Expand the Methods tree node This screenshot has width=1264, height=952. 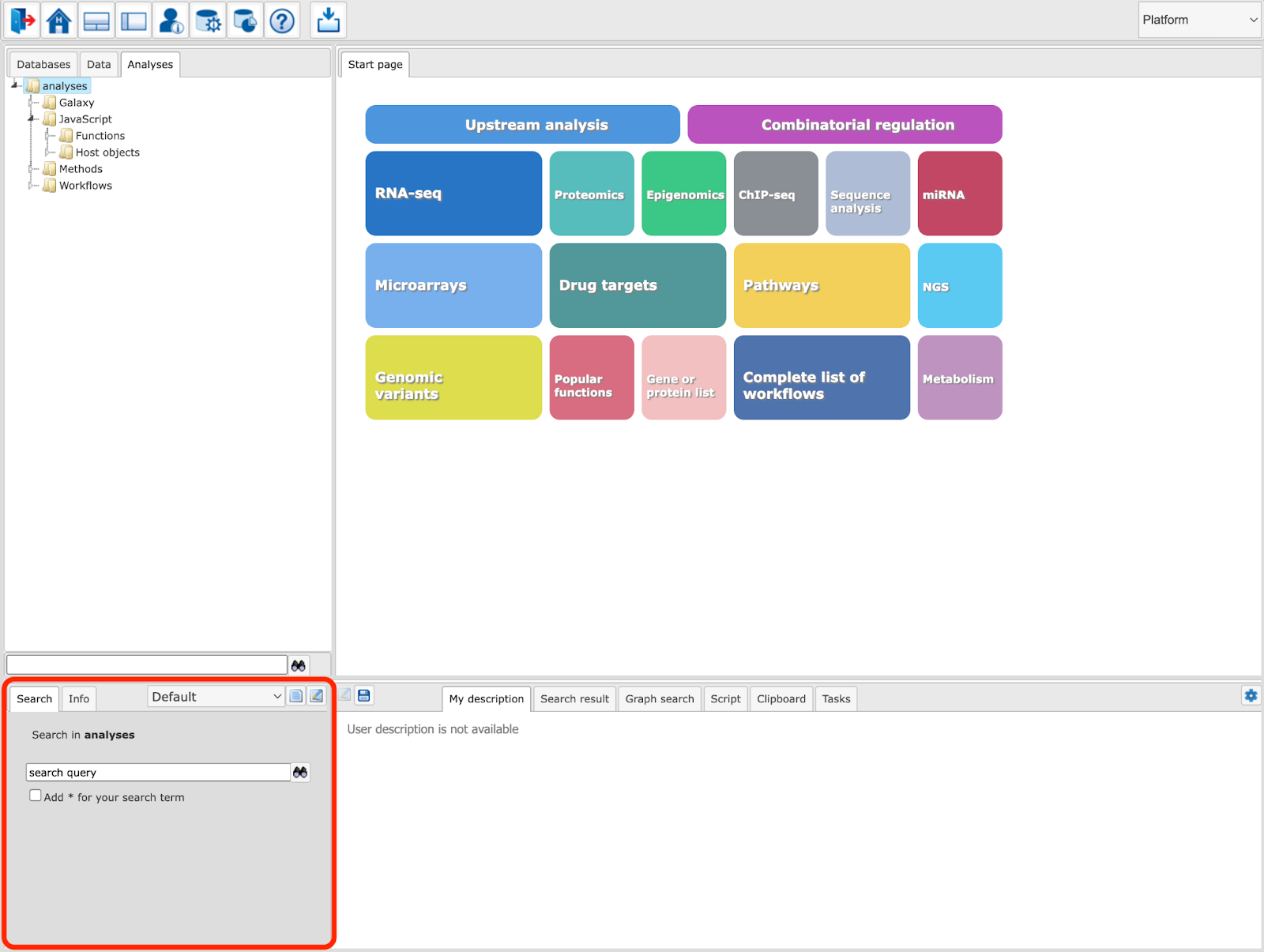click(x=32, y=169)
